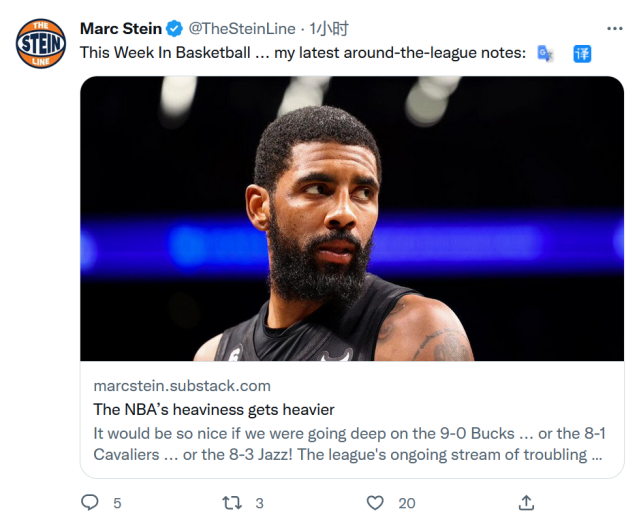Open Marc Stein's profile by name
Screen dimensions: 641x526
(120, 29)
